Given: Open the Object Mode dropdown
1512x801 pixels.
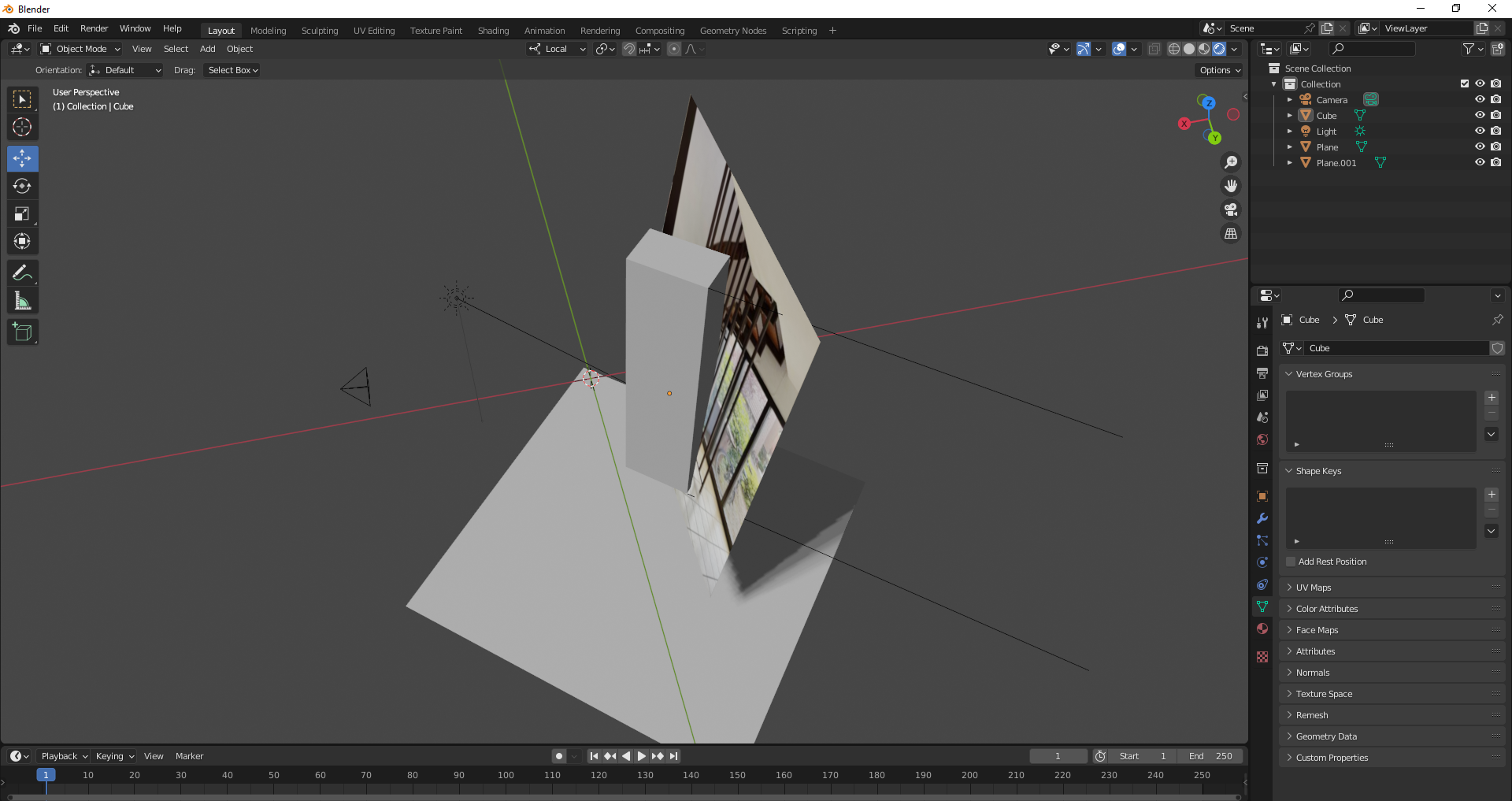Looking at the screenshot, I should (x=80, y=49).
